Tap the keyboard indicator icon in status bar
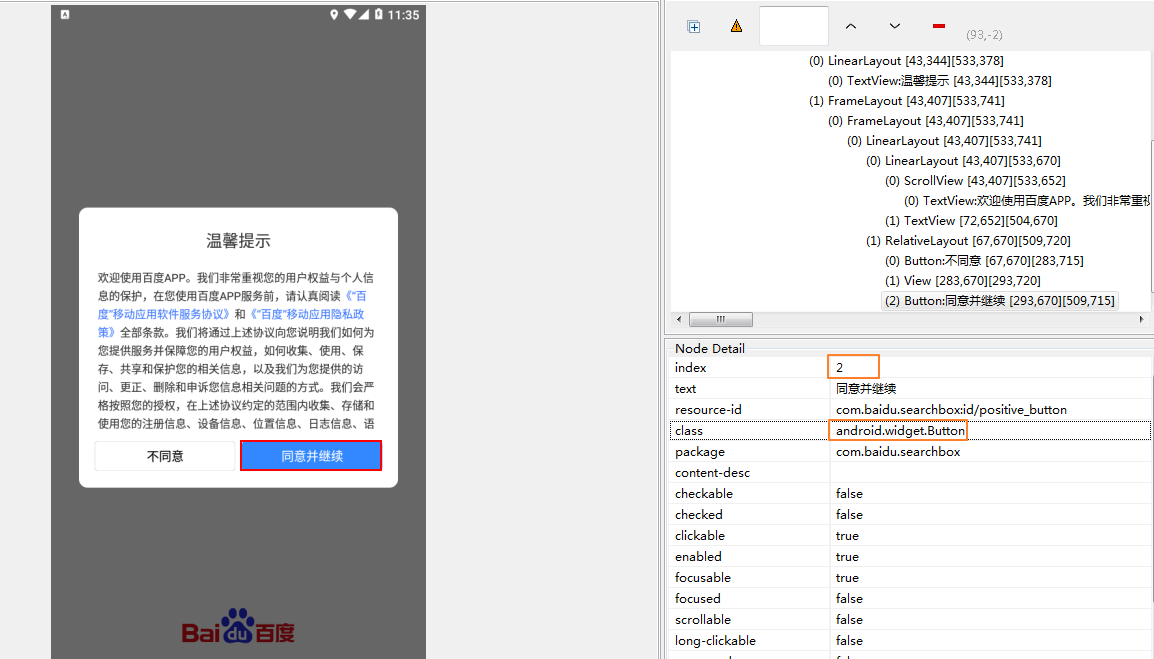Screen dimensions: 1154x659 pyautogui.click(x=65, y=15)
